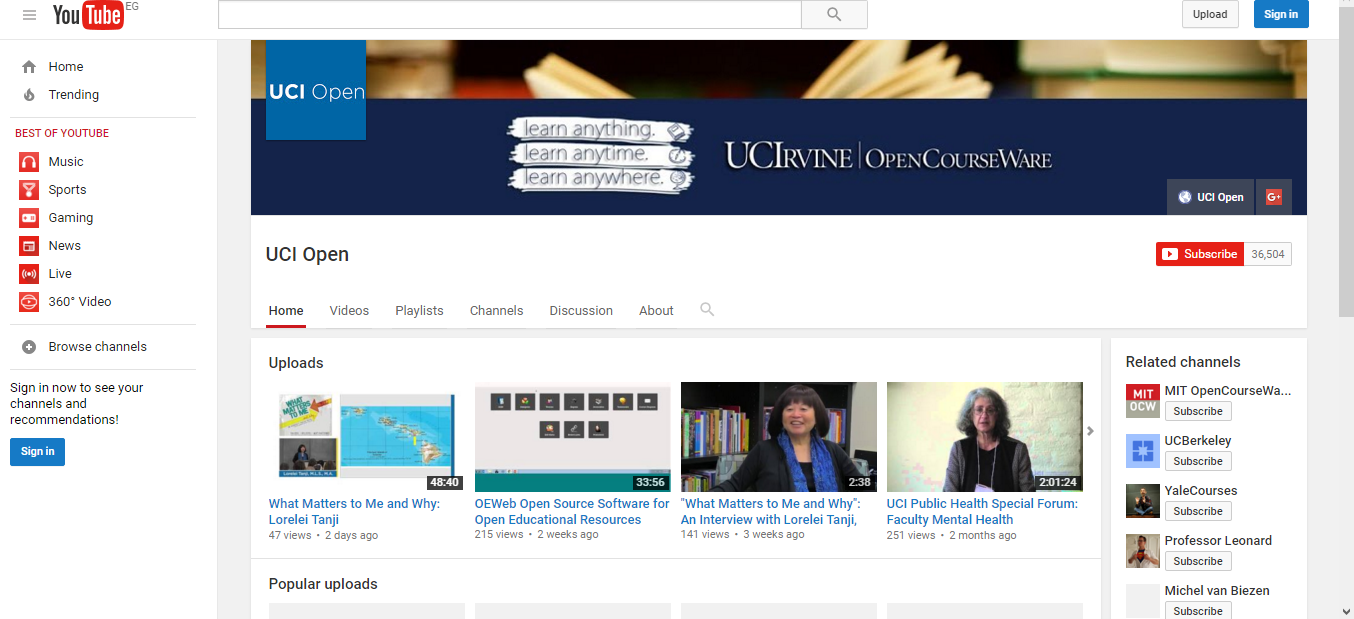Subscribe to YaleCourses channel
Viewport: 1354px width, 619px height.
tap(1198, 511)
